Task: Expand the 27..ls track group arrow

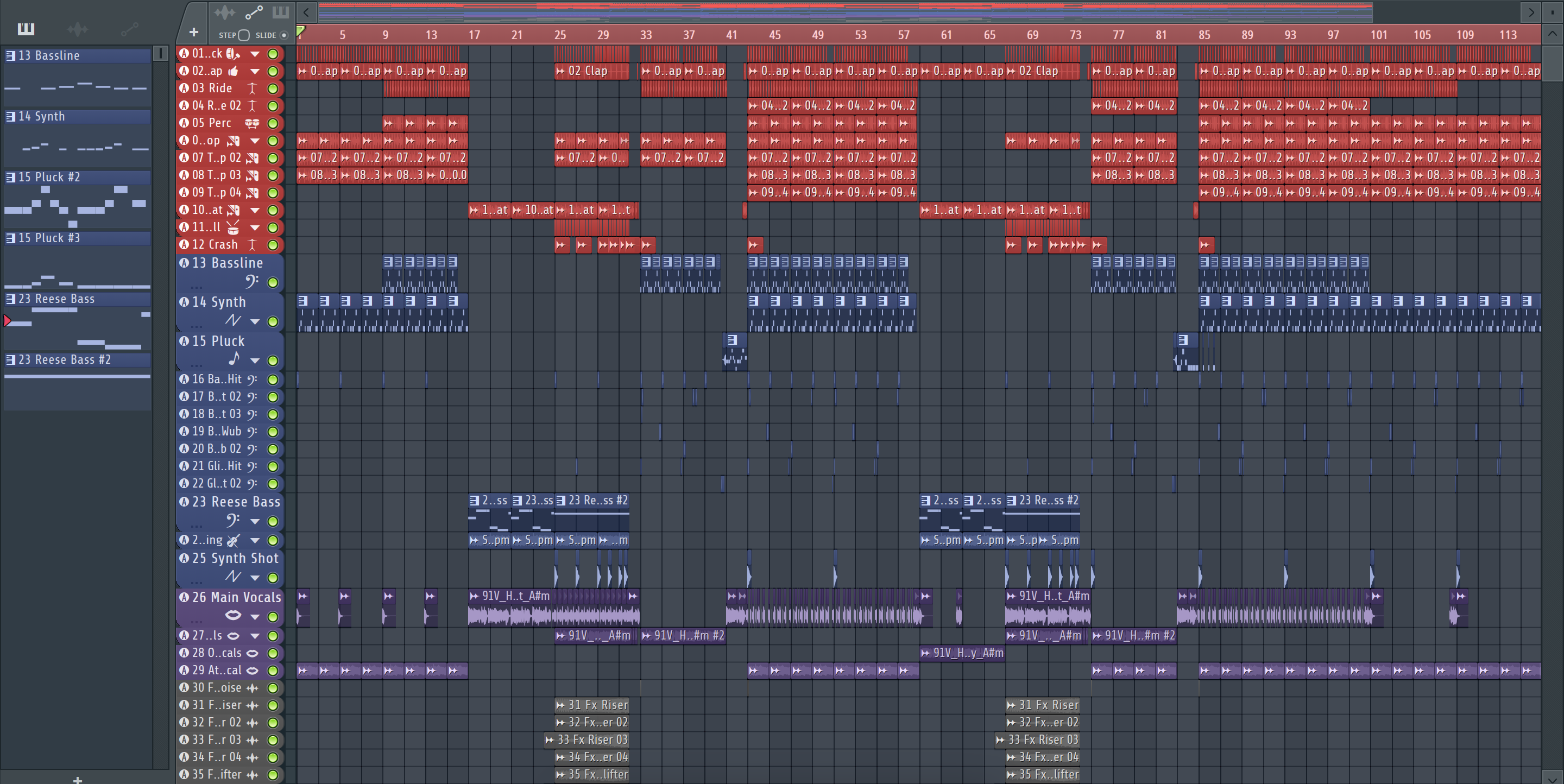Action: (255, 636)
